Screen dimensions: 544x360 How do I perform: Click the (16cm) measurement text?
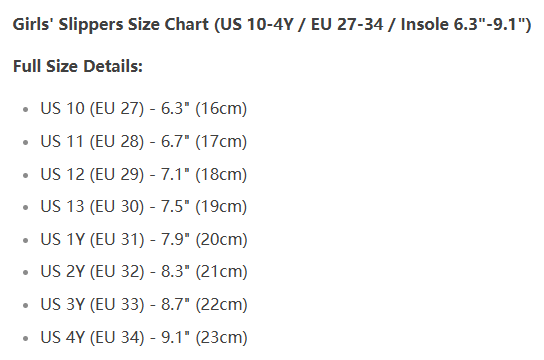click(221, 108)
